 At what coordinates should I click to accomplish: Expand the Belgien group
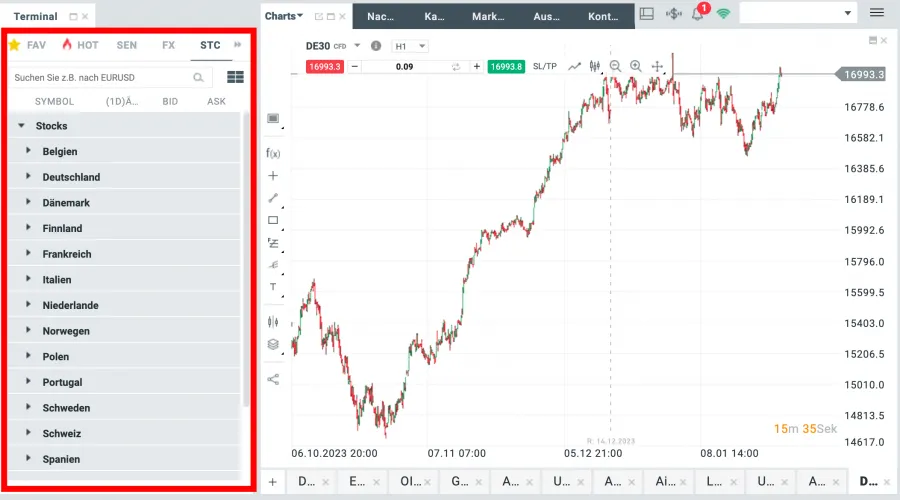(28, 150)
